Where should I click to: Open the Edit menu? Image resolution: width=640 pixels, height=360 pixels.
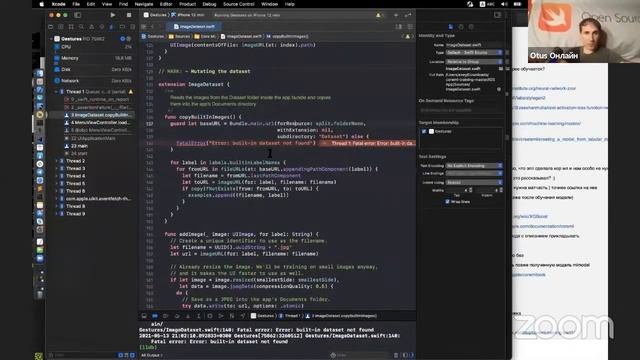pos(91,4)
